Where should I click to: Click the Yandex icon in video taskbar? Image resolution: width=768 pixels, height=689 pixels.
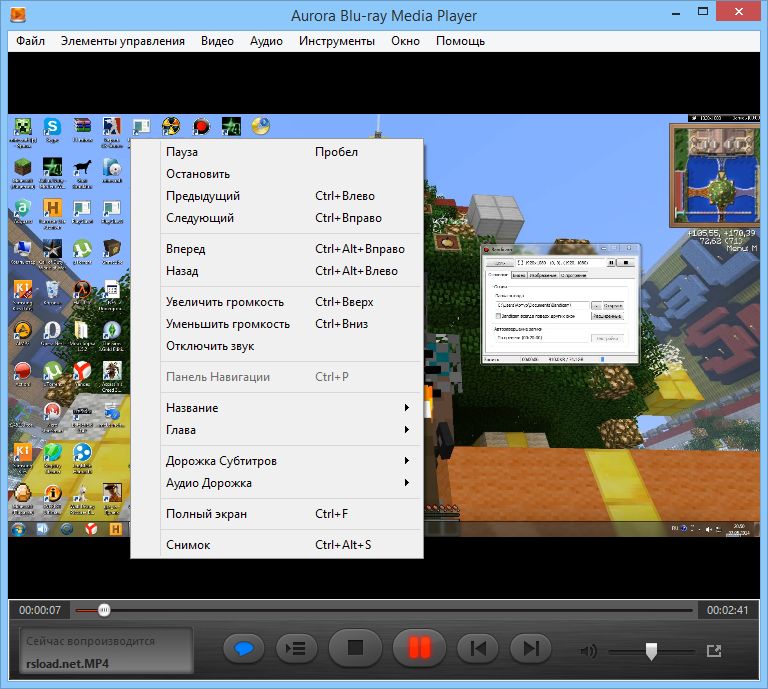(x=91, y=529)
